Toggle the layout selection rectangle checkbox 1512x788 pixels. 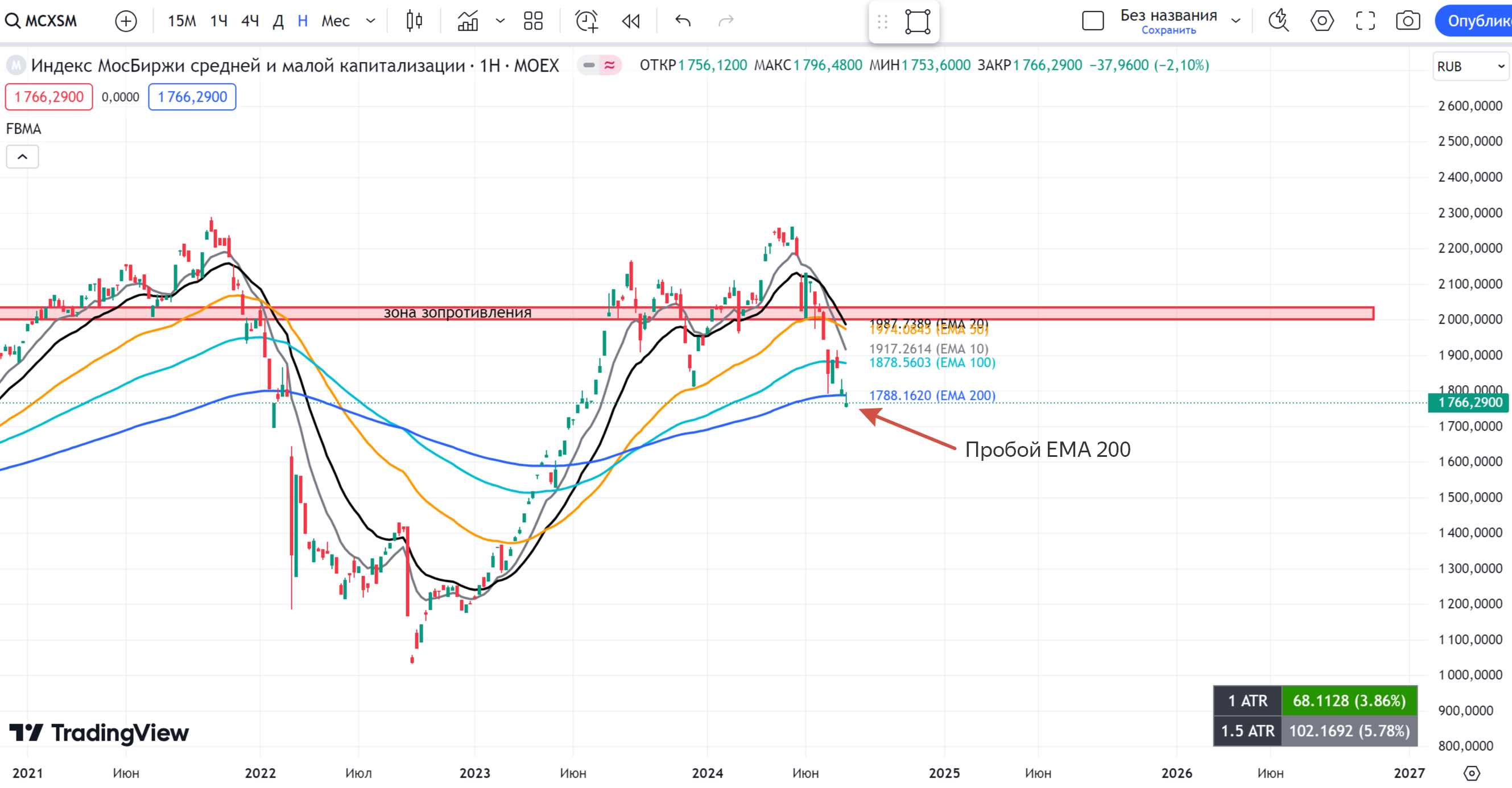(x=1092, y=21)
